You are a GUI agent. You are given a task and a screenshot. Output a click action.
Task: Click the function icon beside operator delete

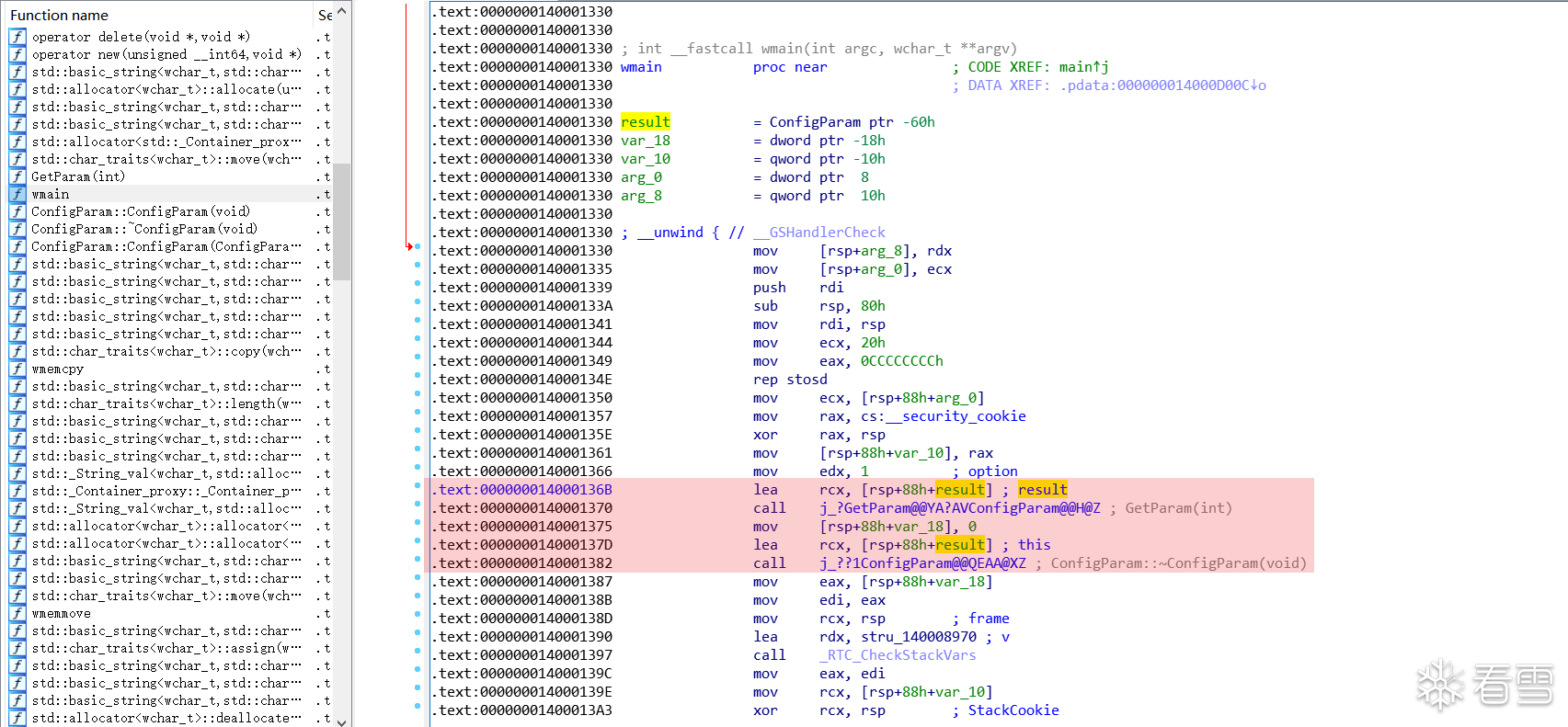[17, 37]
